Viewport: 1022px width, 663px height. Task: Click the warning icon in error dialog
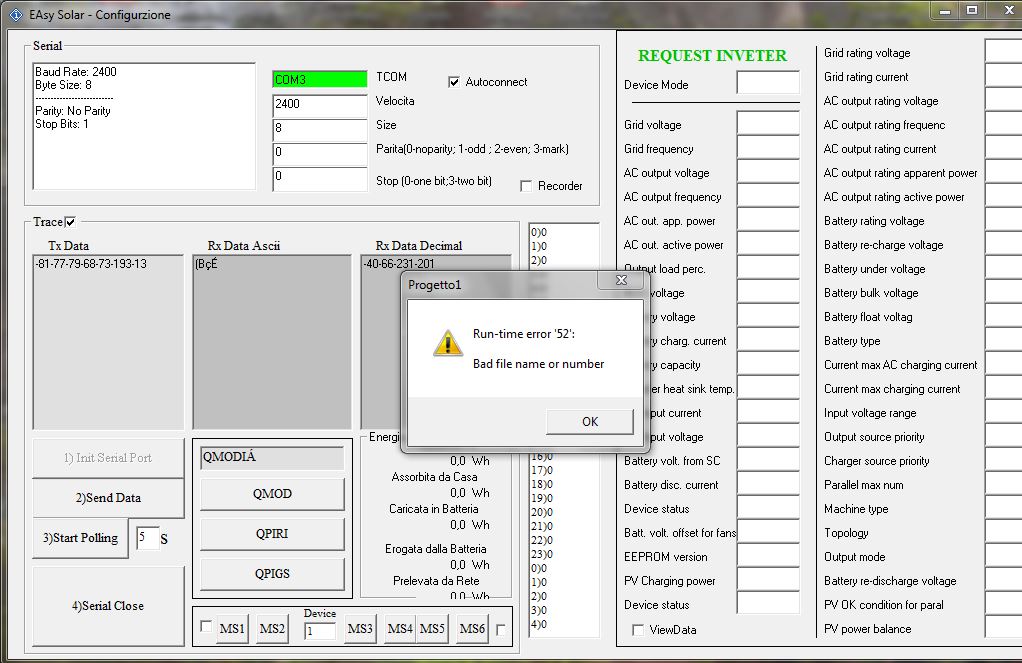(x=447, y=342)
